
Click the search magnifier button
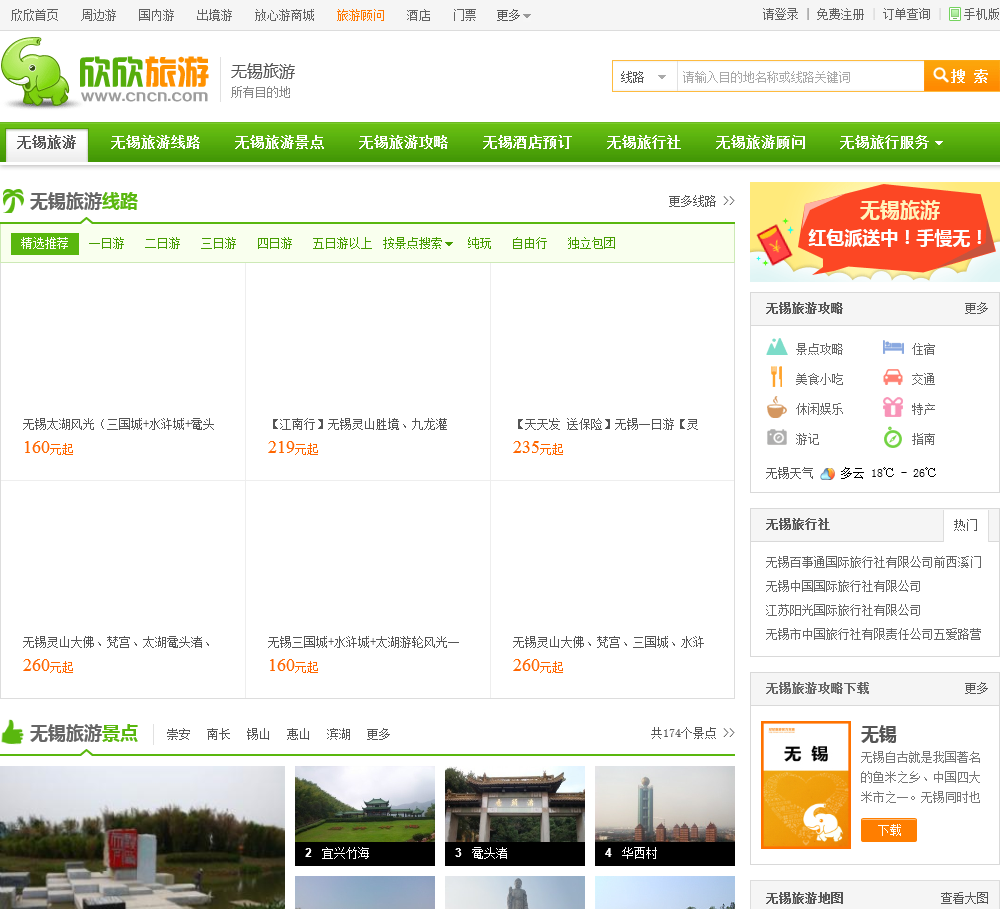coord(961,77)
